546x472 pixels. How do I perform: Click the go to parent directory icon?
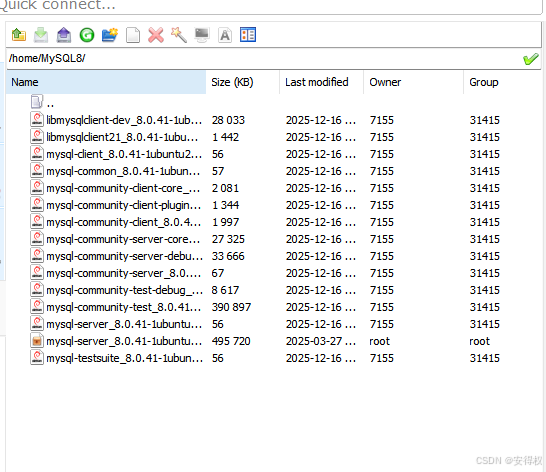(x=19, y=35)
